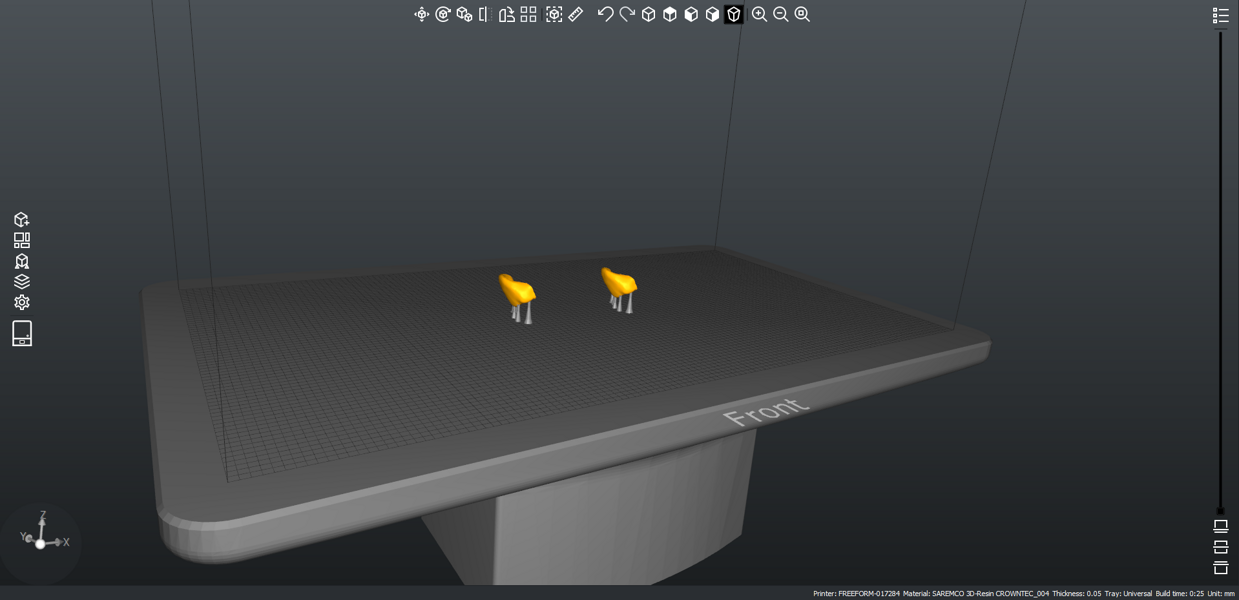Open the support generation tool in the sidebar
The height and width of the screenshot is (600, 1239).
(21, 260)
